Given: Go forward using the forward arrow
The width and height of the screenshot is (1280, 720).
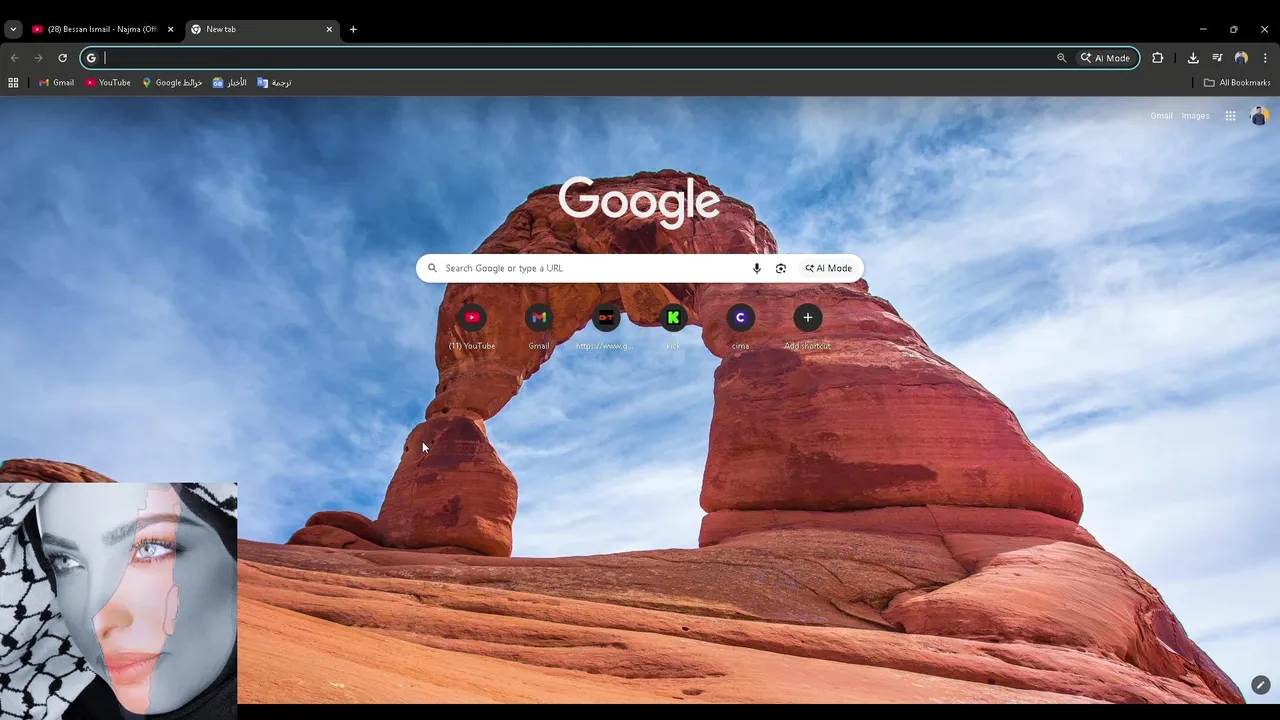Looking at the screenshot, I should point(39,58).
